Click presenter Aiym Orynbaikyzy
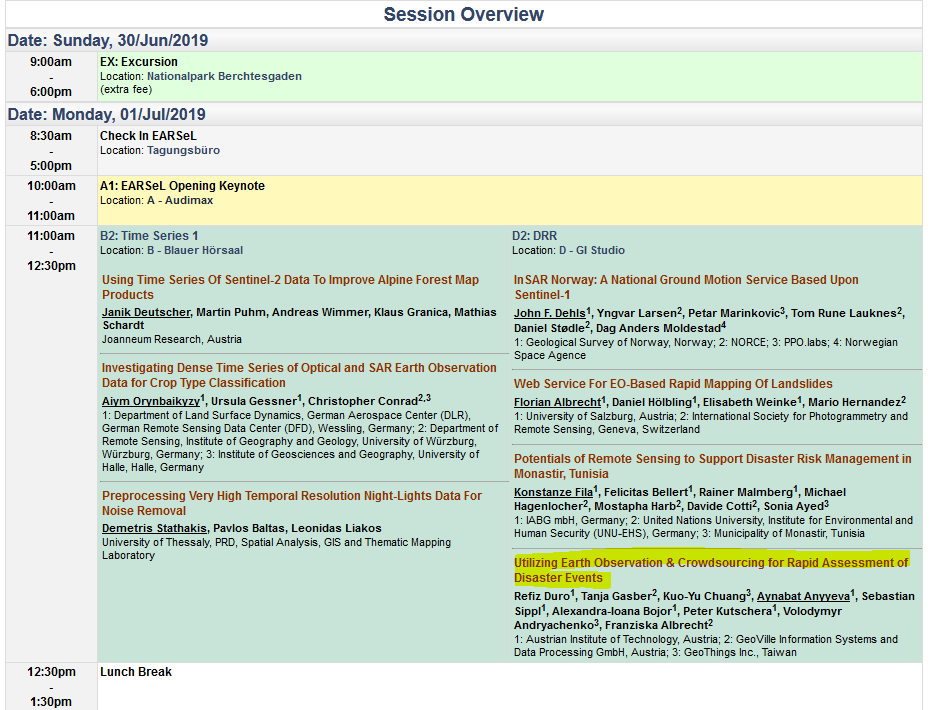The image size is (951, 710). point(151,401)
